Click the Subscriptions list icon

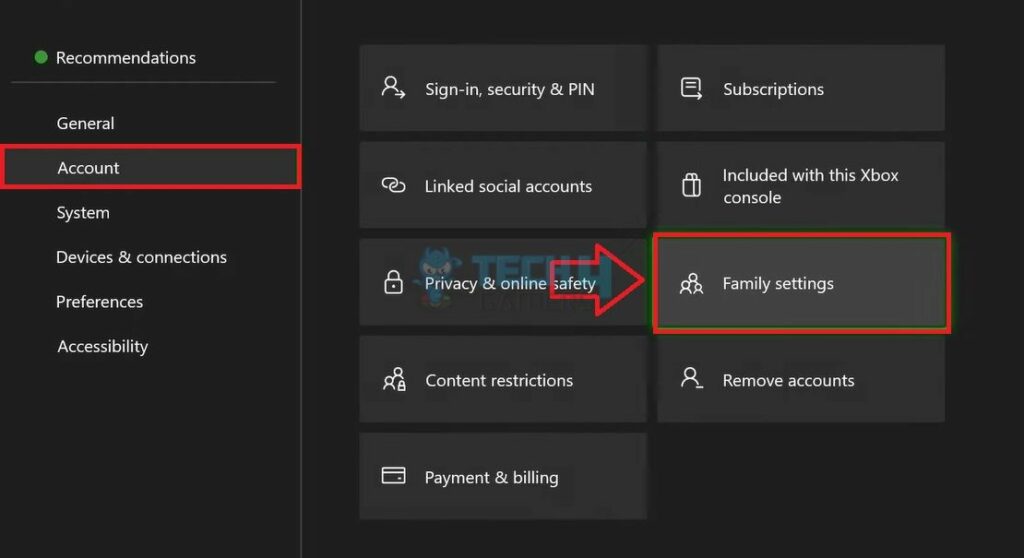click(691, 88)
